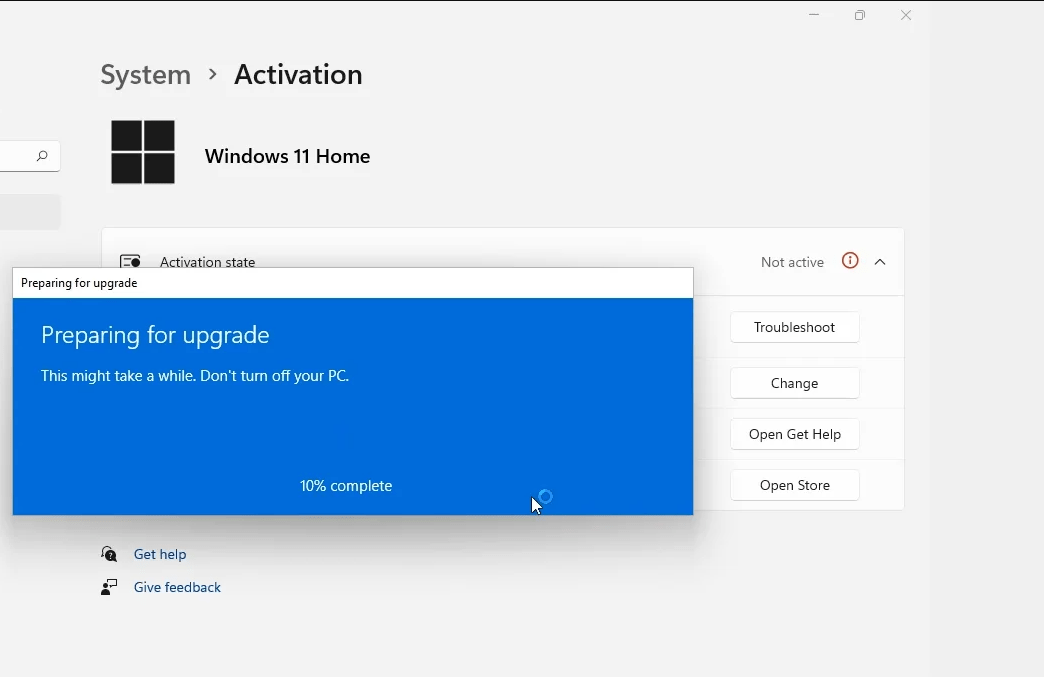Click the Not active status text

(x=792, y=262)
